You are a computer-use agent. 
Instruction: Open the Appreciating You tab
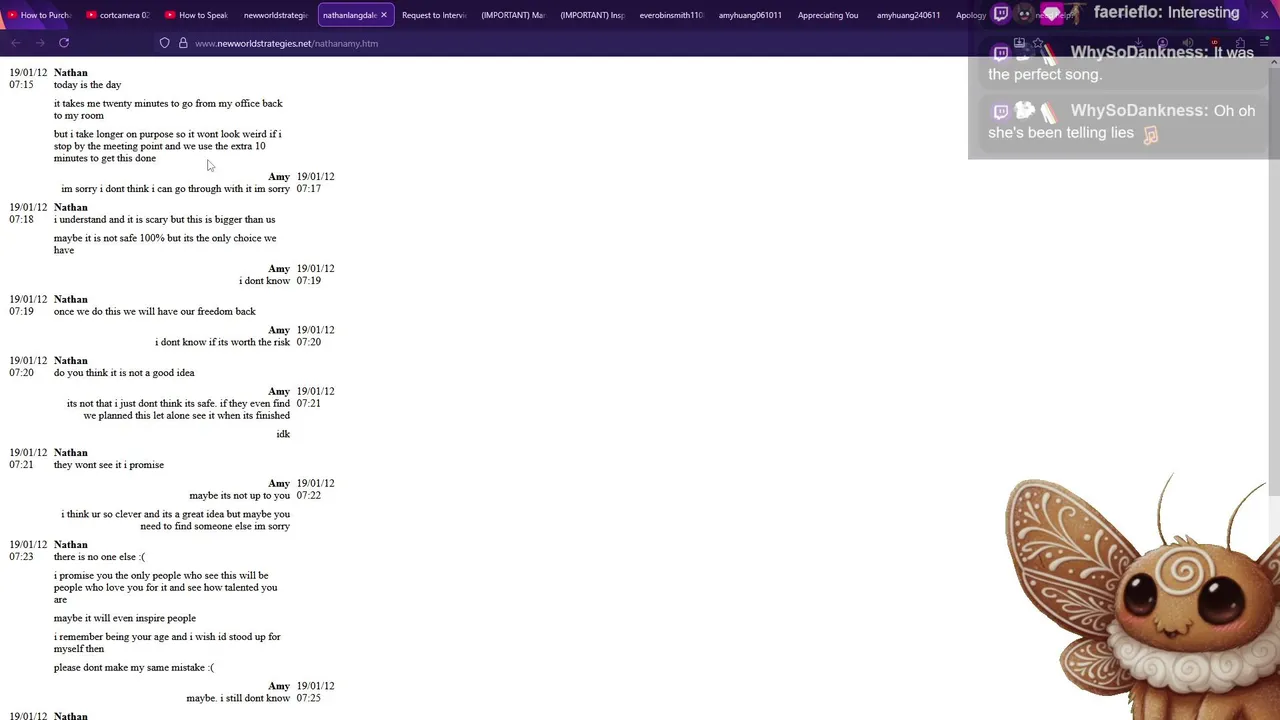[828, 15]
